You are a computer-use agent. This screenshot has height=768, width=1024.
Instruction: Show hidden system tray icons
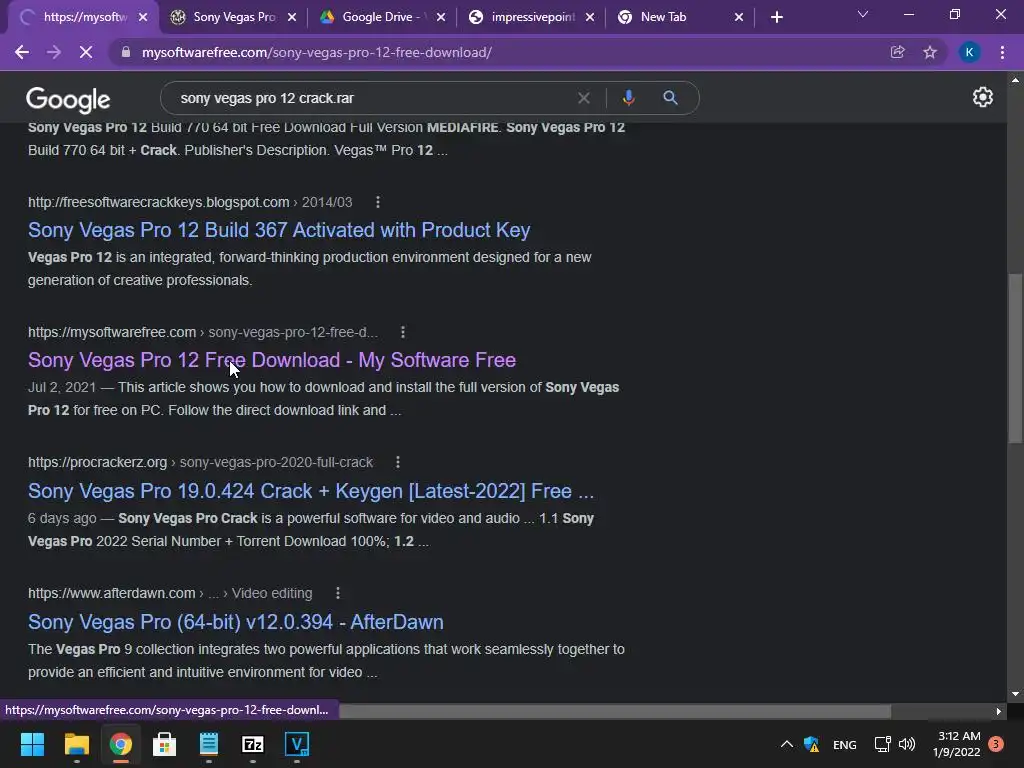[787, 744]
